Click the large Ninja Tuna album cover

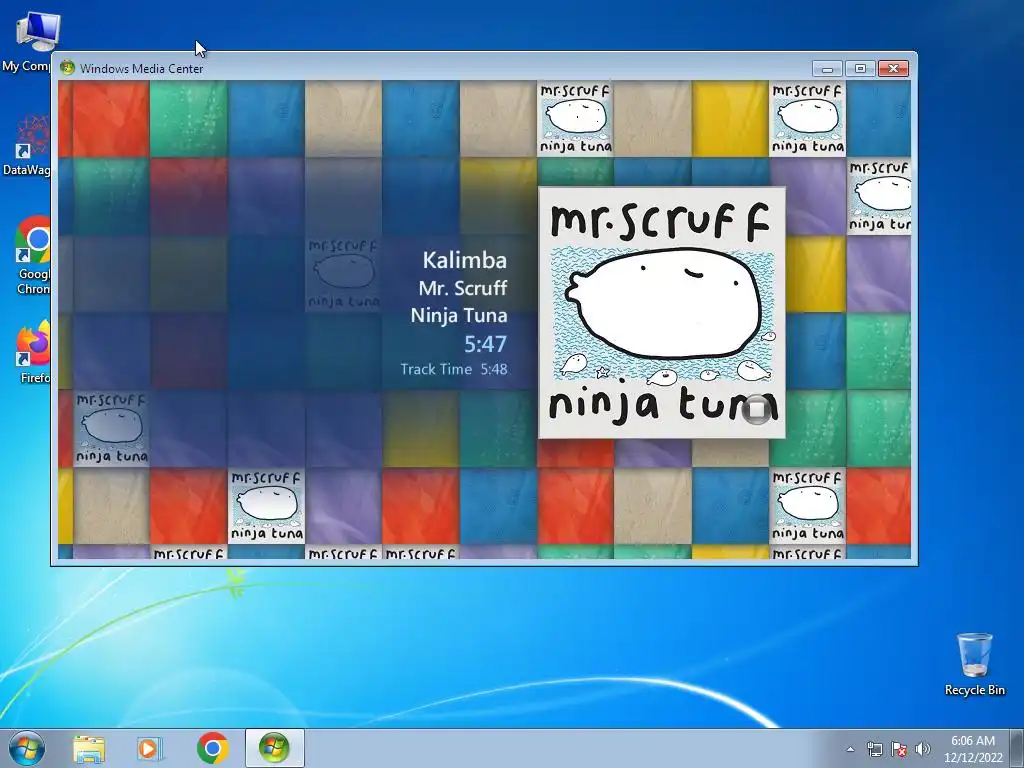662,313
